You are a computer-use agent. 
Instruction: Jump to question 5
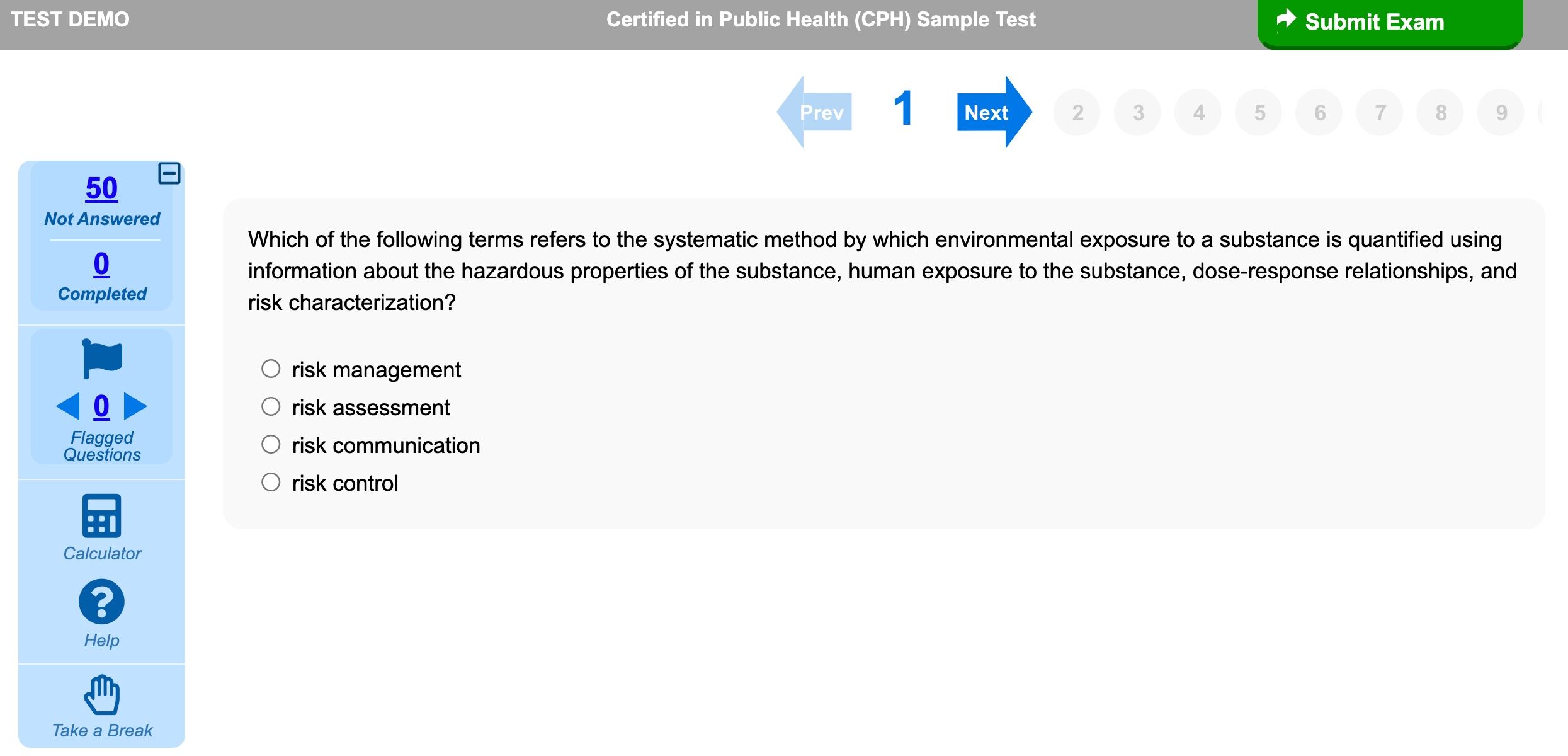[1259, 113]
